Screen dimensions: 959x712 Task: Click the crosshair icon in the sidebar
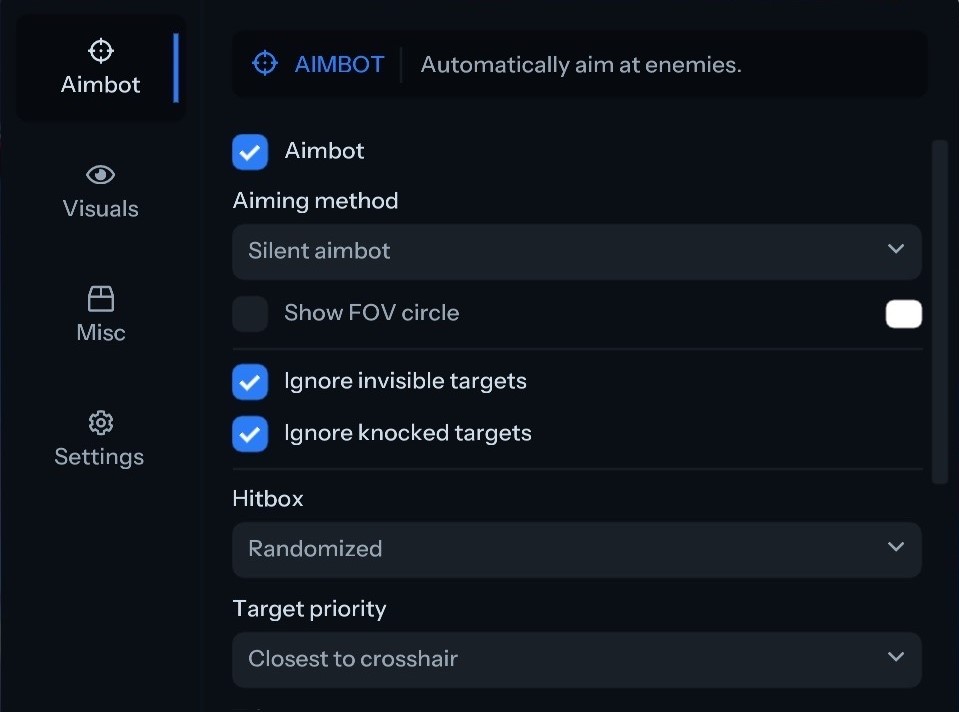coord(101,51)
